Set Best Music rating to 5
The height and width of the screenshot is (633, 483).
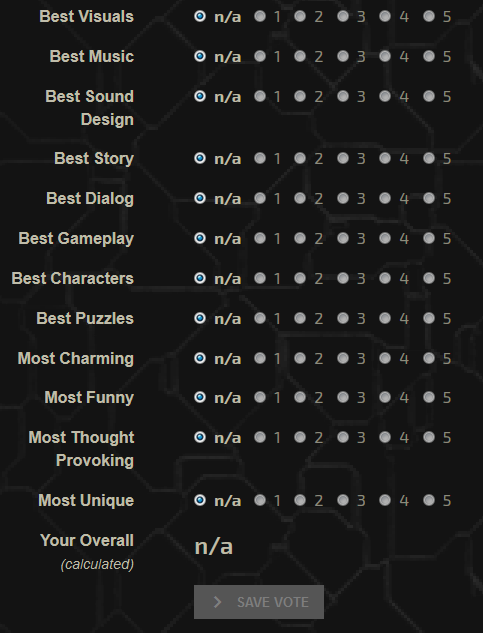click(x=428, y=56)
